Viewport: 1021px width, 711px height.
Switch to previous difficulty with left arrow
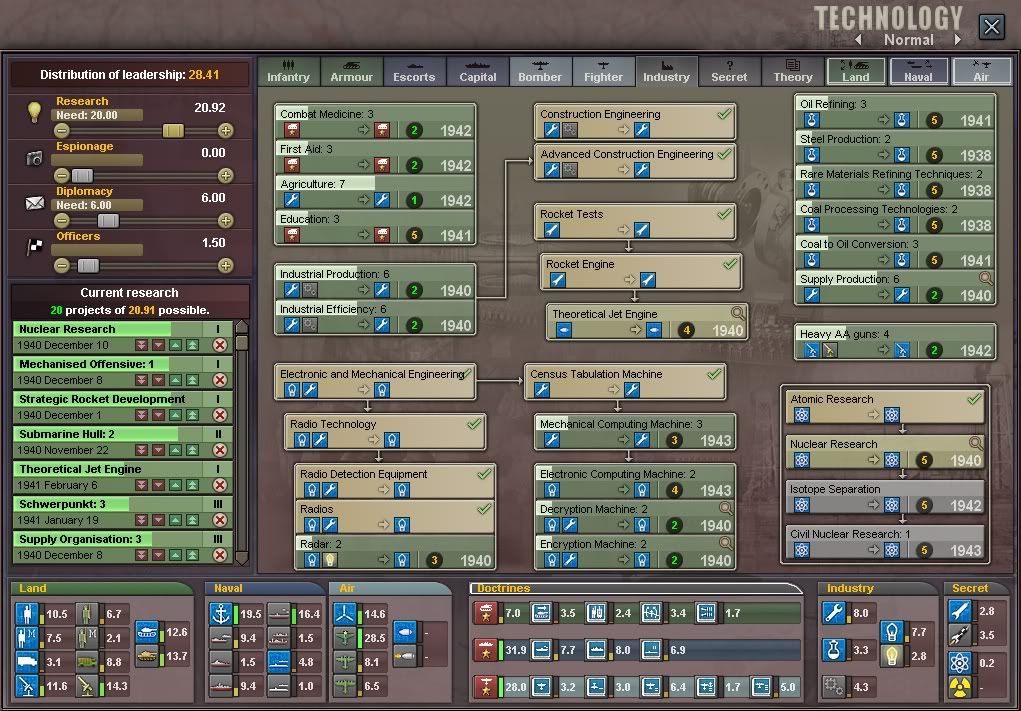point(858,40)
